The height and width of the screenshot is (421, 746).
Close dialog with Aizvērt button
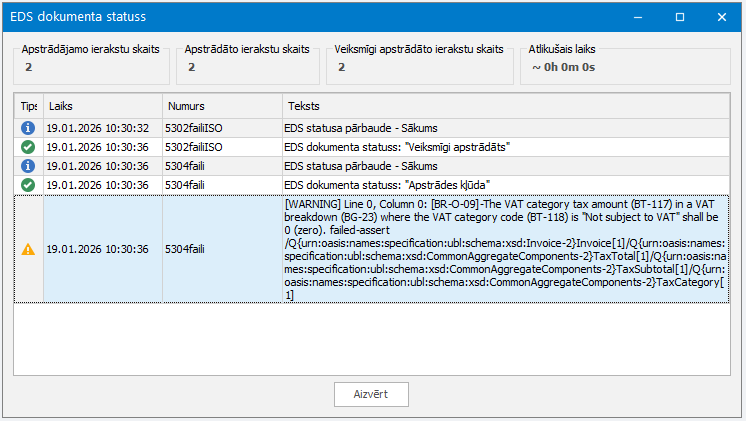(x=371, y=394)
